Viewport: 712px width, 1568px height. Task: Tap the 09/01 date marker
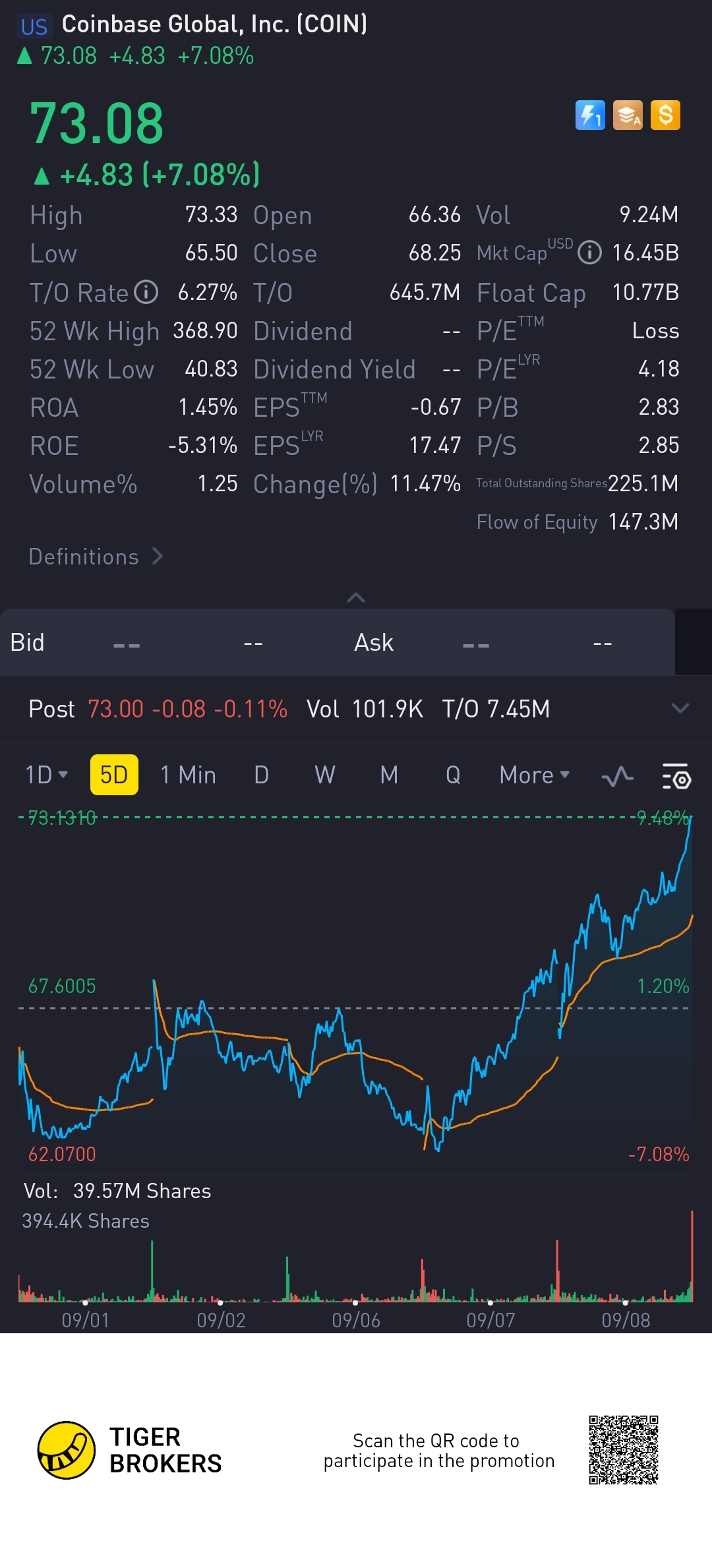click(x=86, y=1320)
